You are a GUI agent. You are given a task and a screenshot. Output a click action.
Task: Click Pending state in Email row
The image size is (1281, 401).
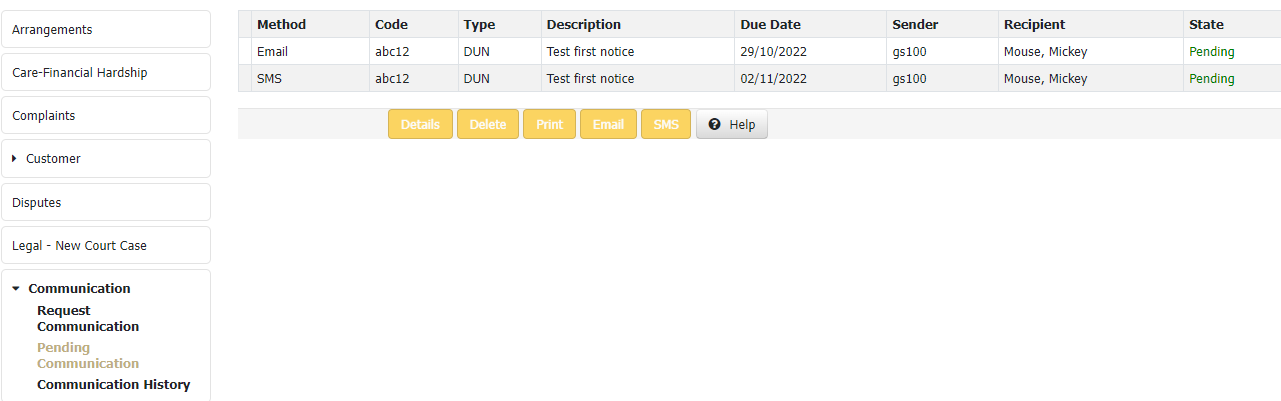coord(1211,51)
